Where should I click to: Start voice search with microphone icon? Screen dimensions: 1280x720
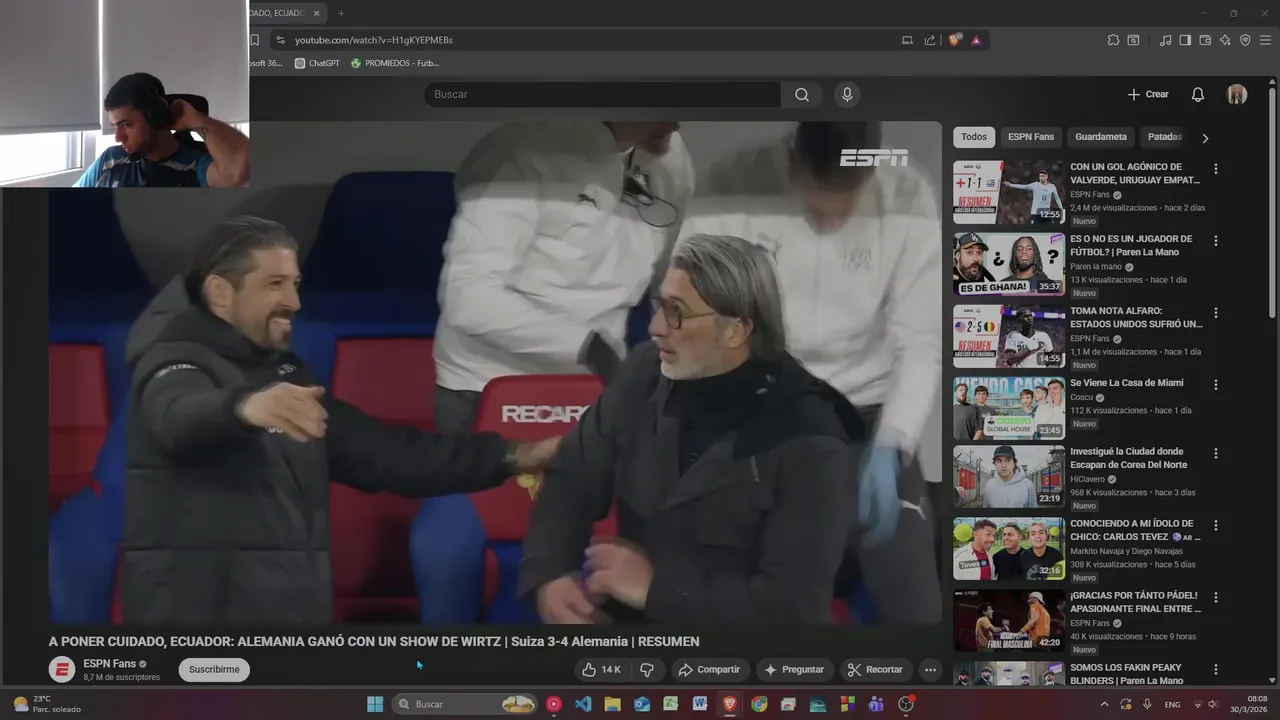(847, 94)
